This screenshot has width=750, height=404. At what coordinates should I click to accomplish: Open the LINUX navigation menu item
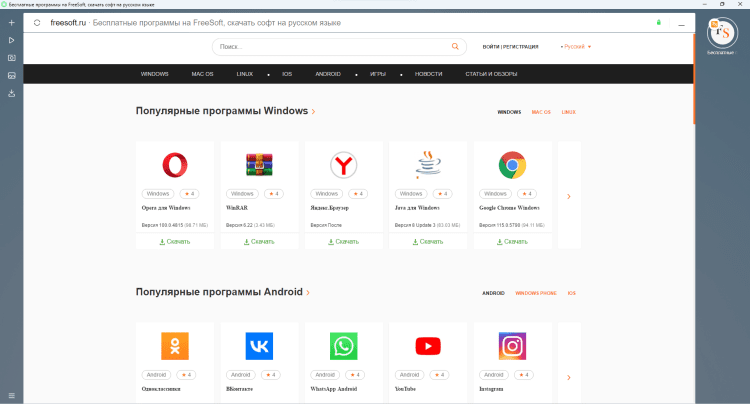pos(244,74)
